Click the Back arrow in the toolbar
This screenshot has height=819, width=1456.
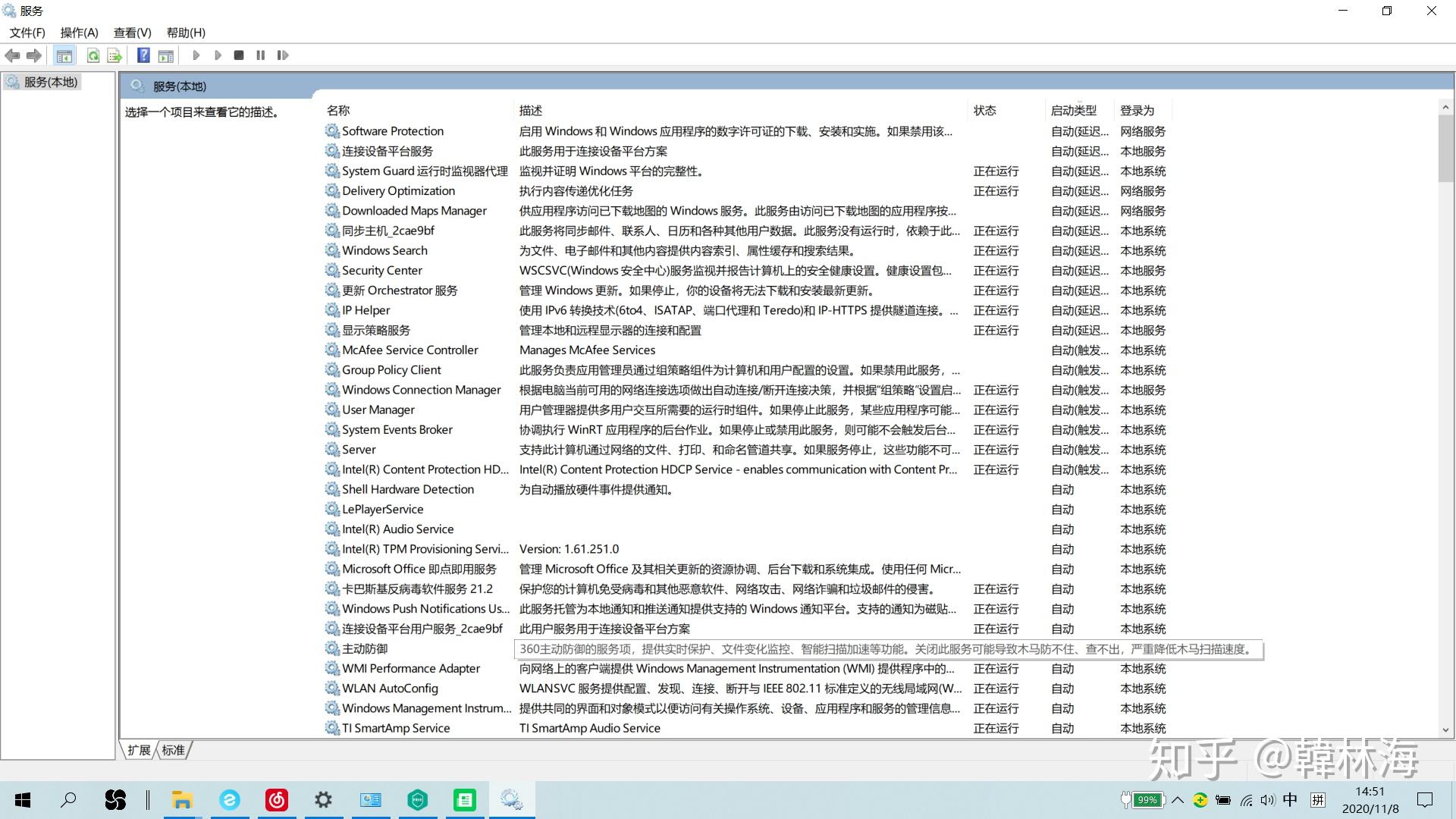tap(12, 55)
